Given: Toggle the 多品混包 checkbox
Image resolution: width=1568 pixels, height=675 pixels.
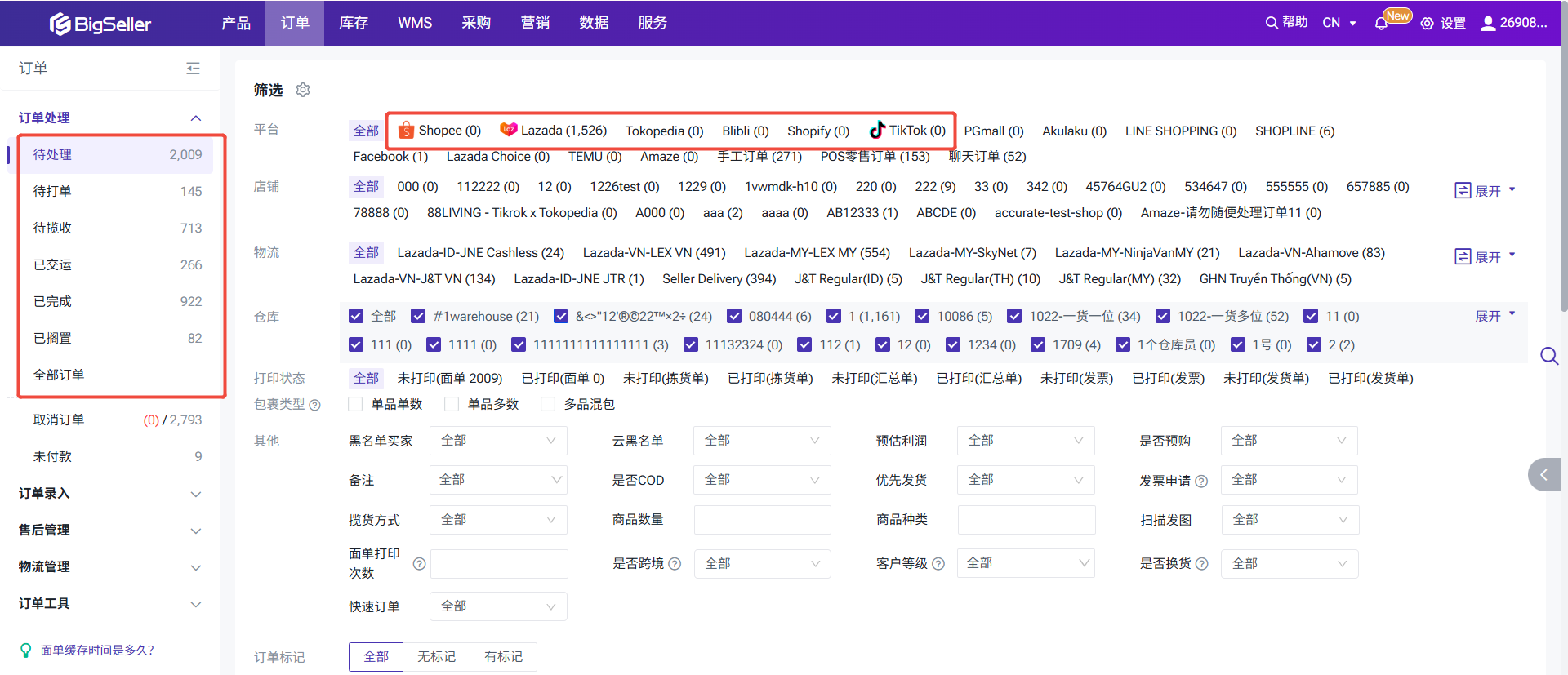Looking at the screenshot, I should tap(548, 404).
